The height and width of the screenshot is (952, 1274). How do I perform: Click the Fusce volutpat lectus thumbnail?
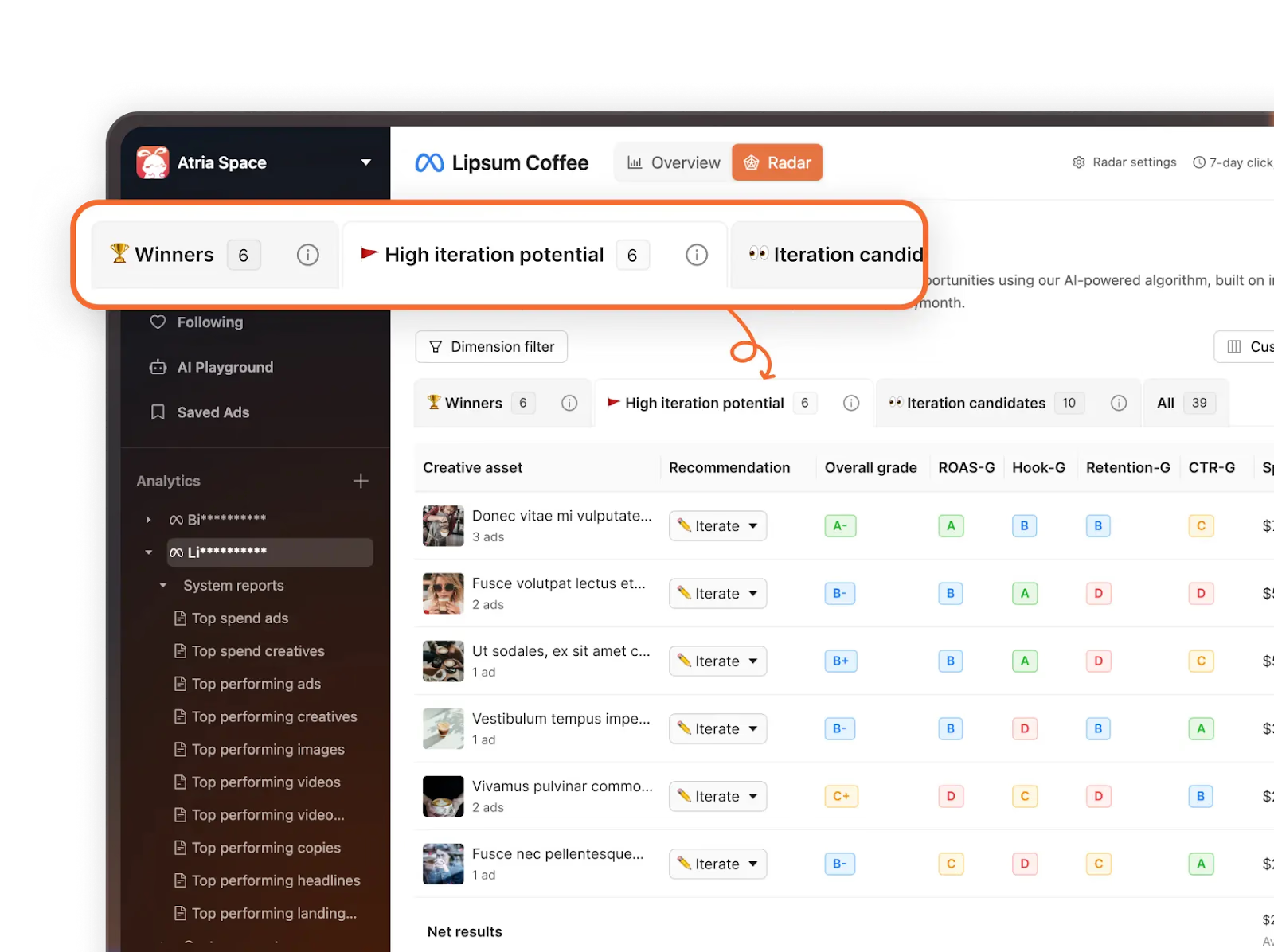coord(443,594)
